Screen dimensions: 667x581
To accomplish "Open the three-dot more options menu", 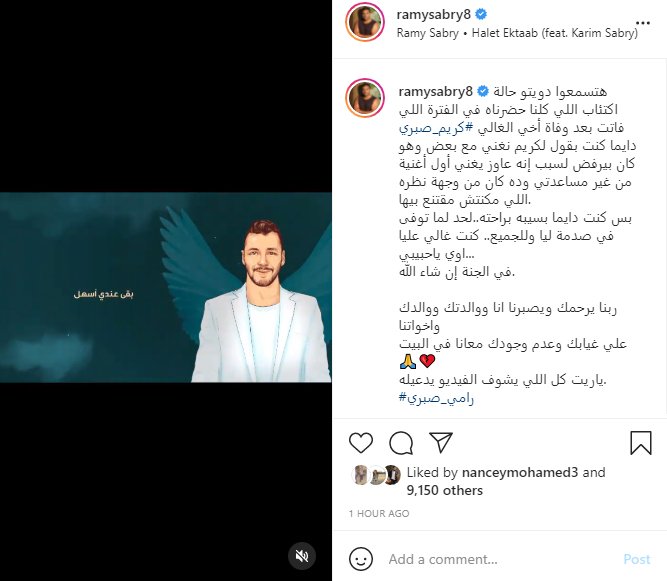I will [x=643, y=23].
